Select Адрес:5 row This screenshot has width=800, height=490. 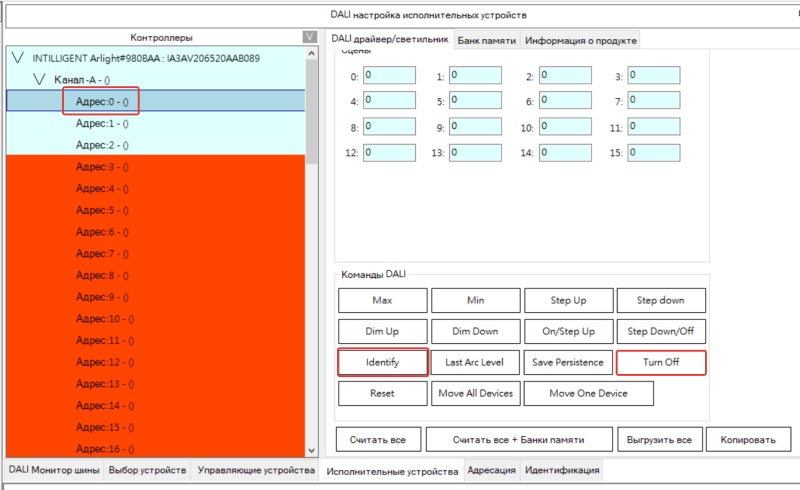pos(156,210)
